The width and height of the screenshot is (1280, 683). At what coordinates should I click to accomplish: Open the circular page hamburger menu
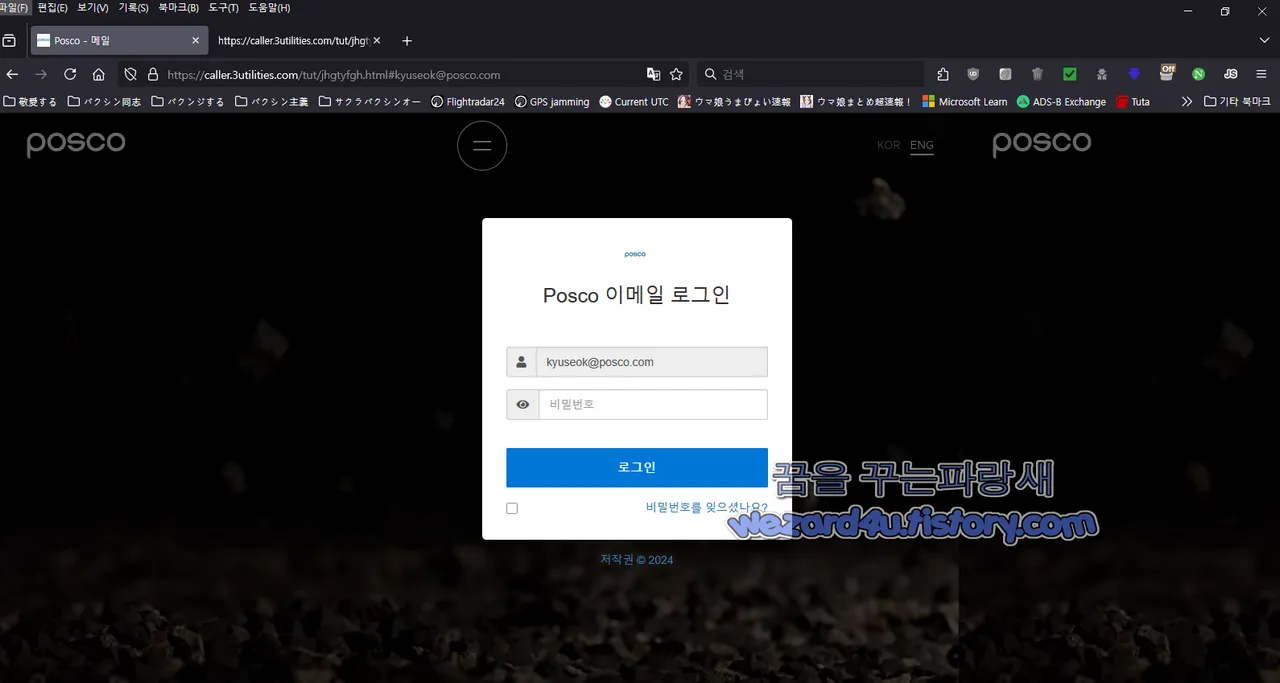pyautogui.click(x=482, y=146)
